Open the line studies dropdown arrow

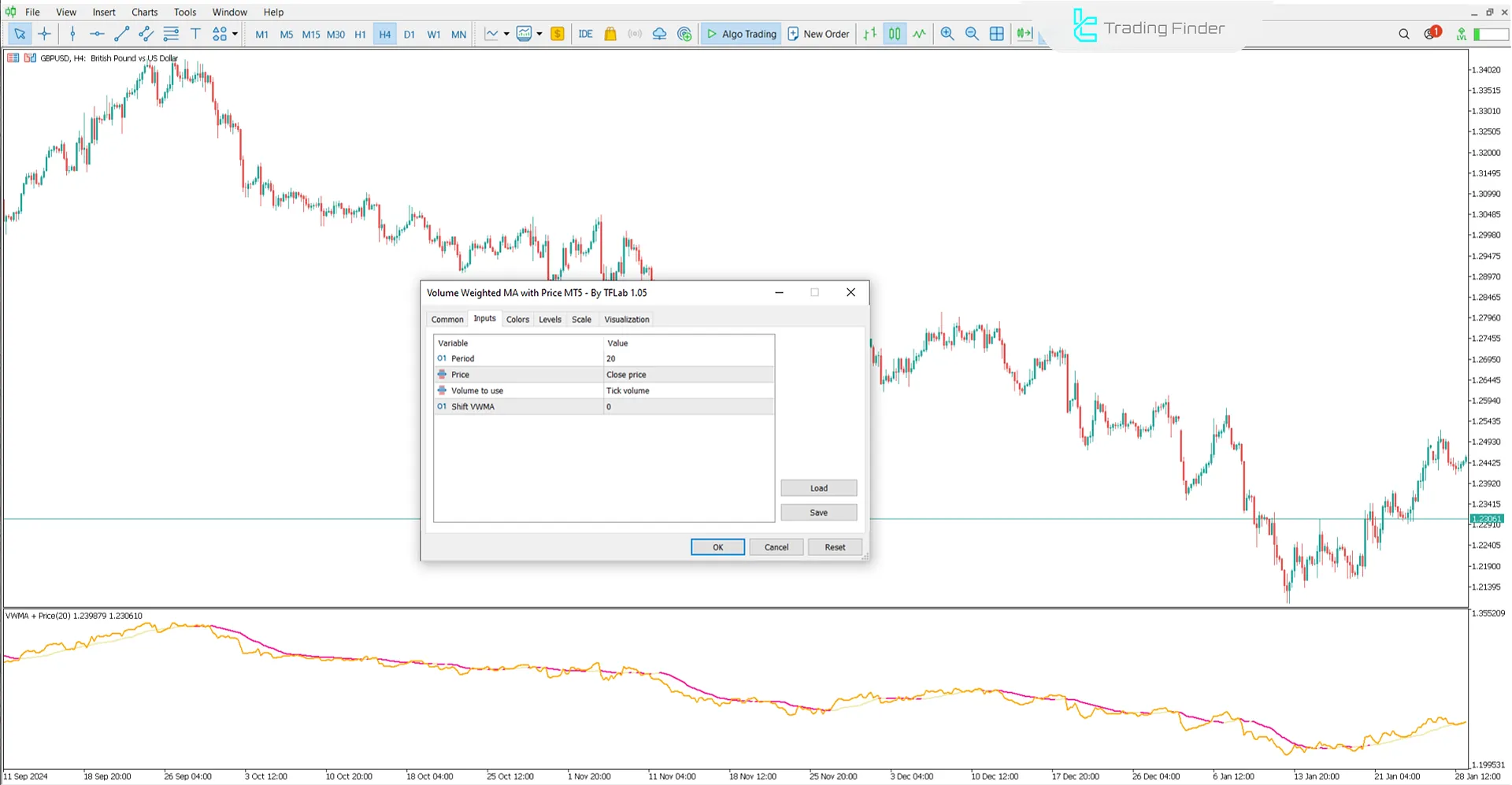tap(539, 34)
